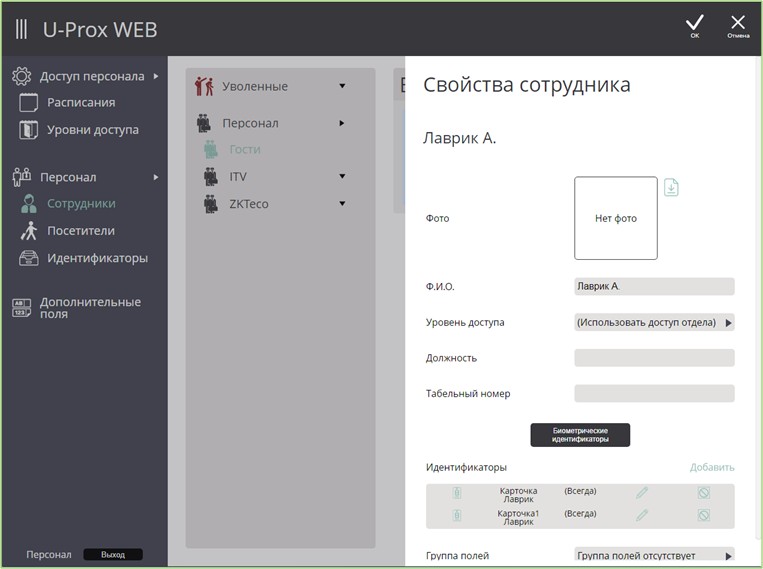
Task: Click the Cancel (Отмена) X icon
Action: click(738, 22)
